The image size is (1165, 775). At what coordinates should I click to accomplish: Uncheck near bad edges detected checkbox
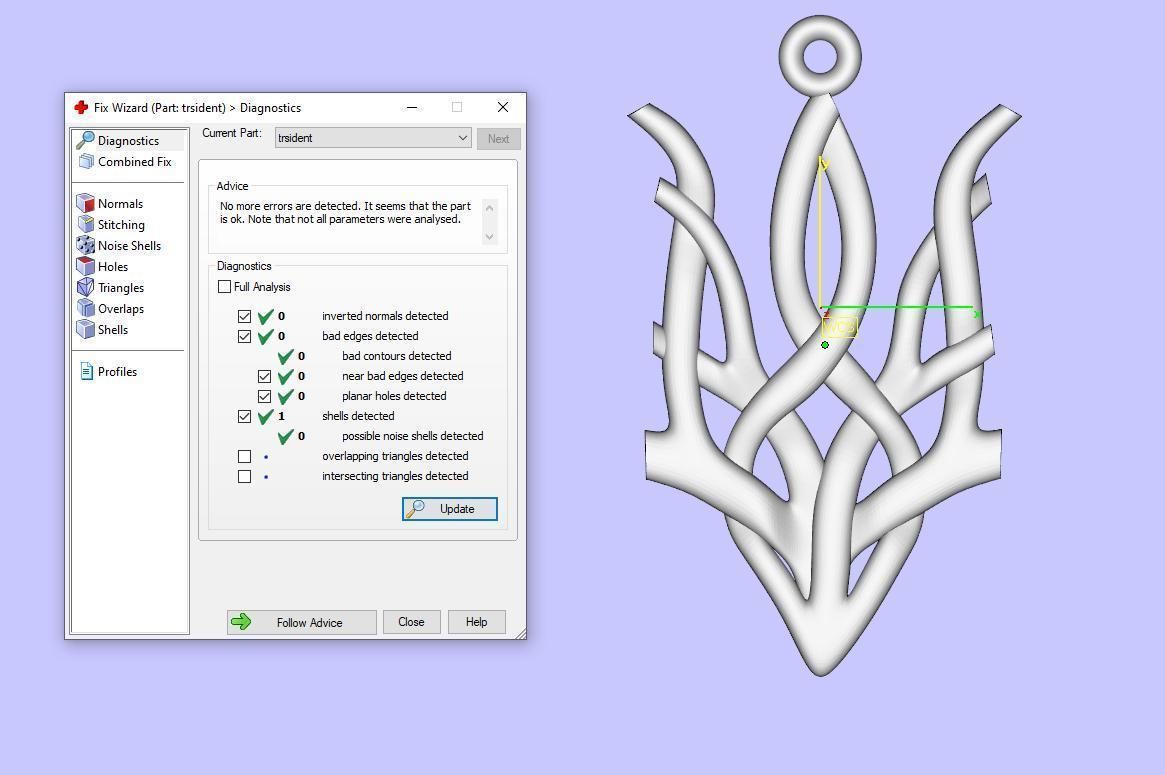point(265,376)
